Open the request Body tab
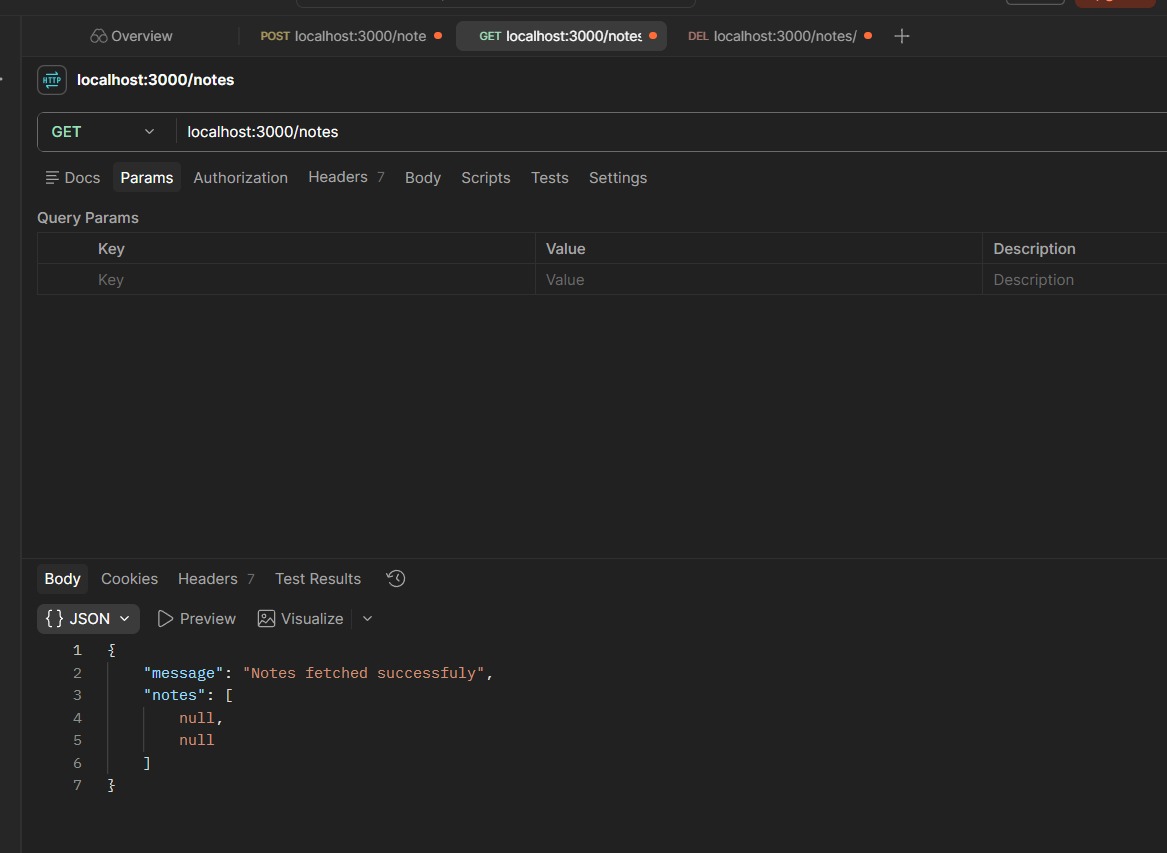1167x853 pixels. pos(423,178)
